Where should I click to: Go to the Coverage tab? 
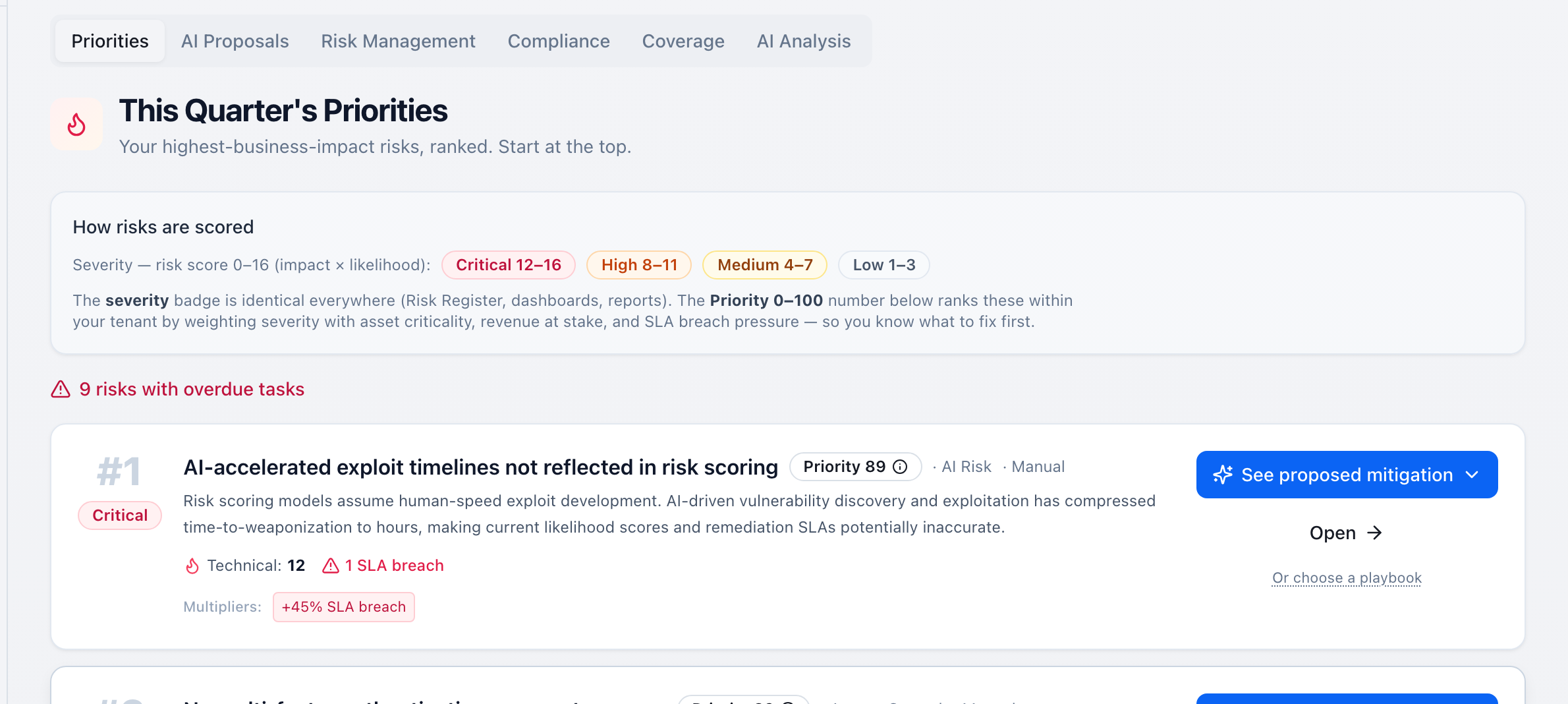(683, 41)
